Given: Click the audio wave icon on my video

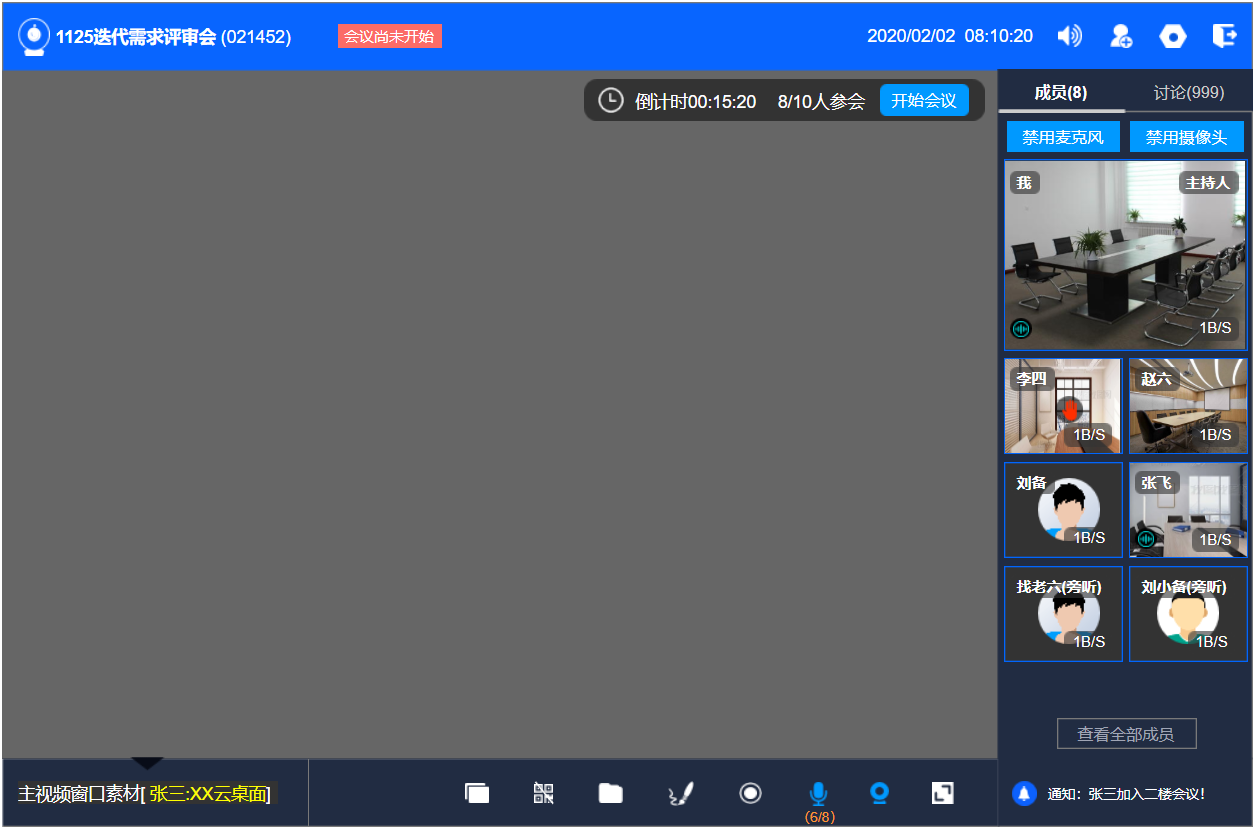Looking at the screenshot, I should 1021,328.
